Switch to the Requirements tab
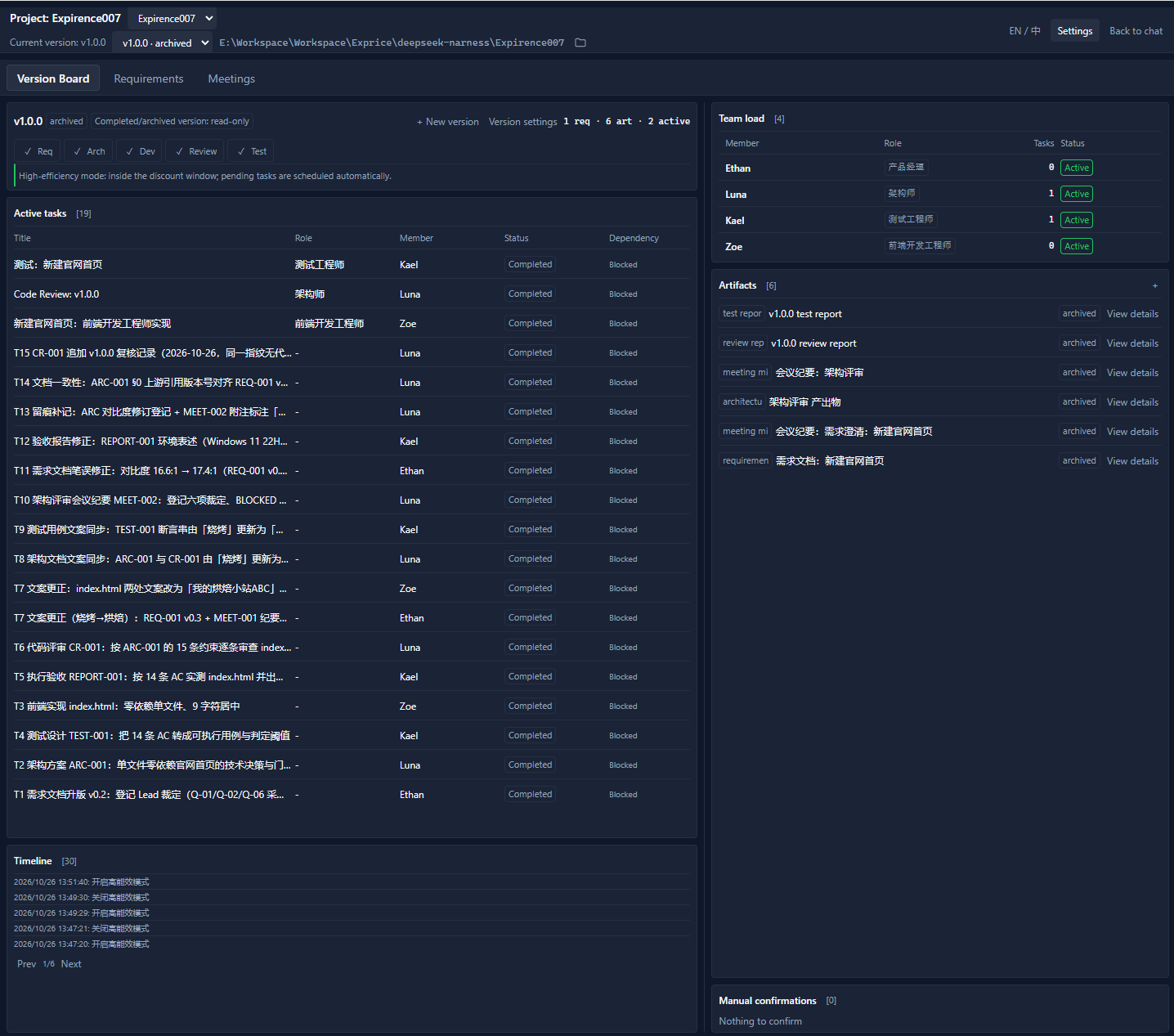Screen dimensions: 1174x1036 tap(149, 78)
